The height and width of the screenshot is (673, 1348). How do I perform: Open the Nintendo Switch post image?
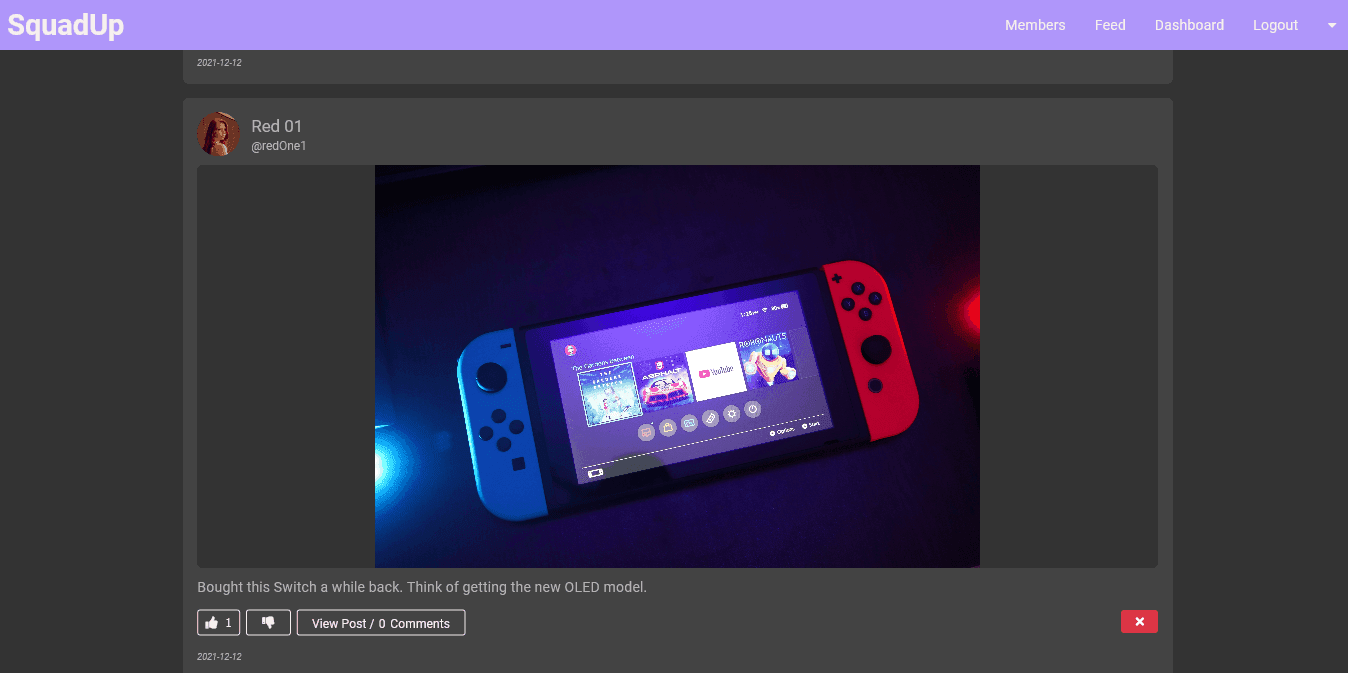click(677, 366)
